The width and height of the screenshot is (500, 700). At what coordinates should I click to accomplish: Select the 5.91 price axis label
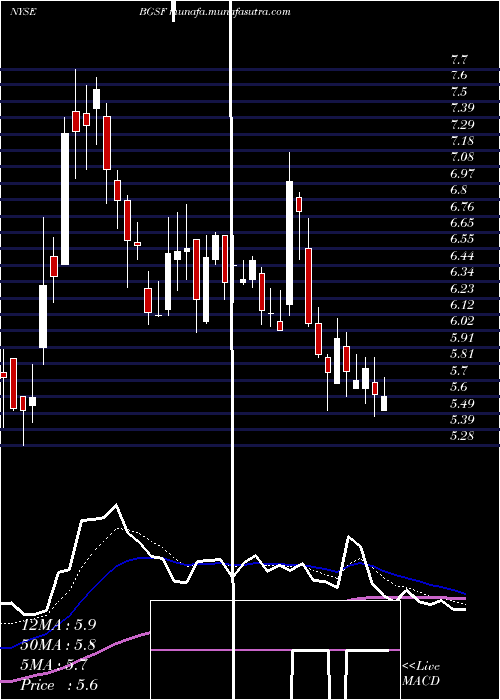[462, 338]
